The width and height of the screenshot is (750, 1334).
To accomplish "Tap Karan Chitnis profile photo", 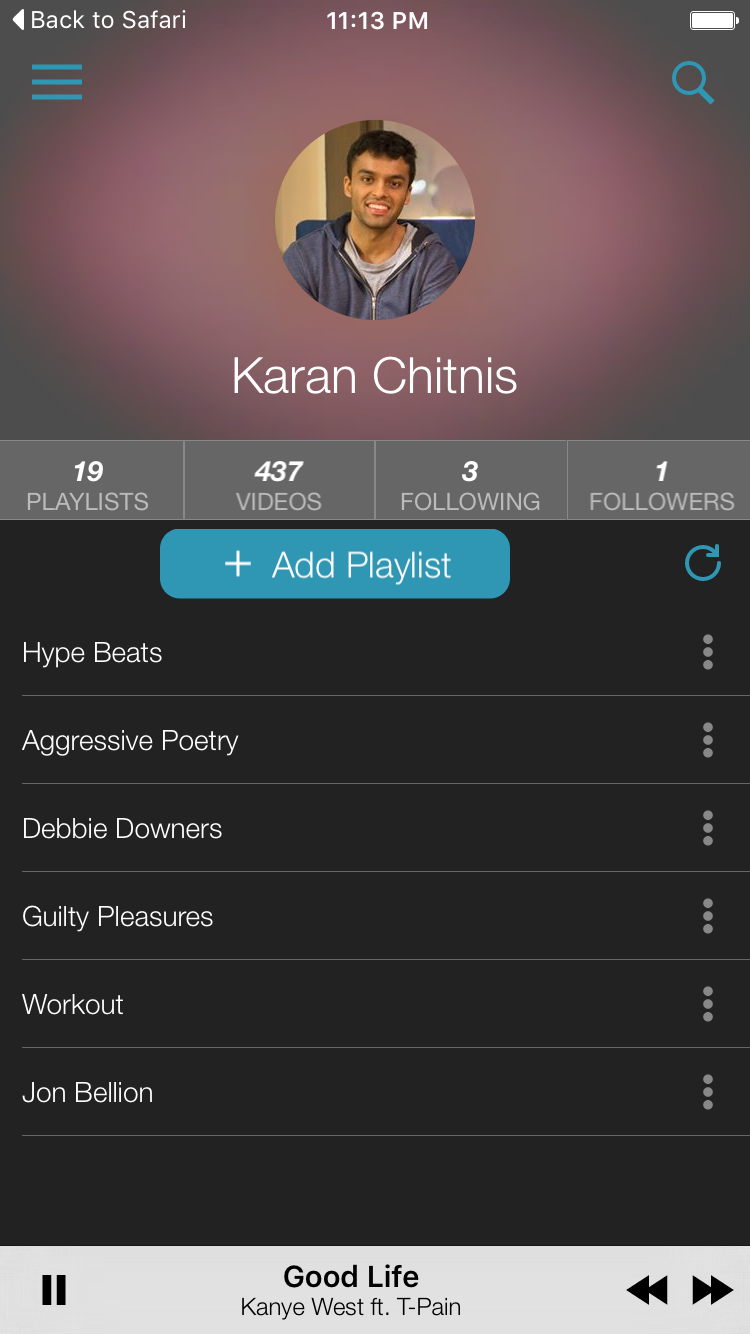I will coord(375,220).
